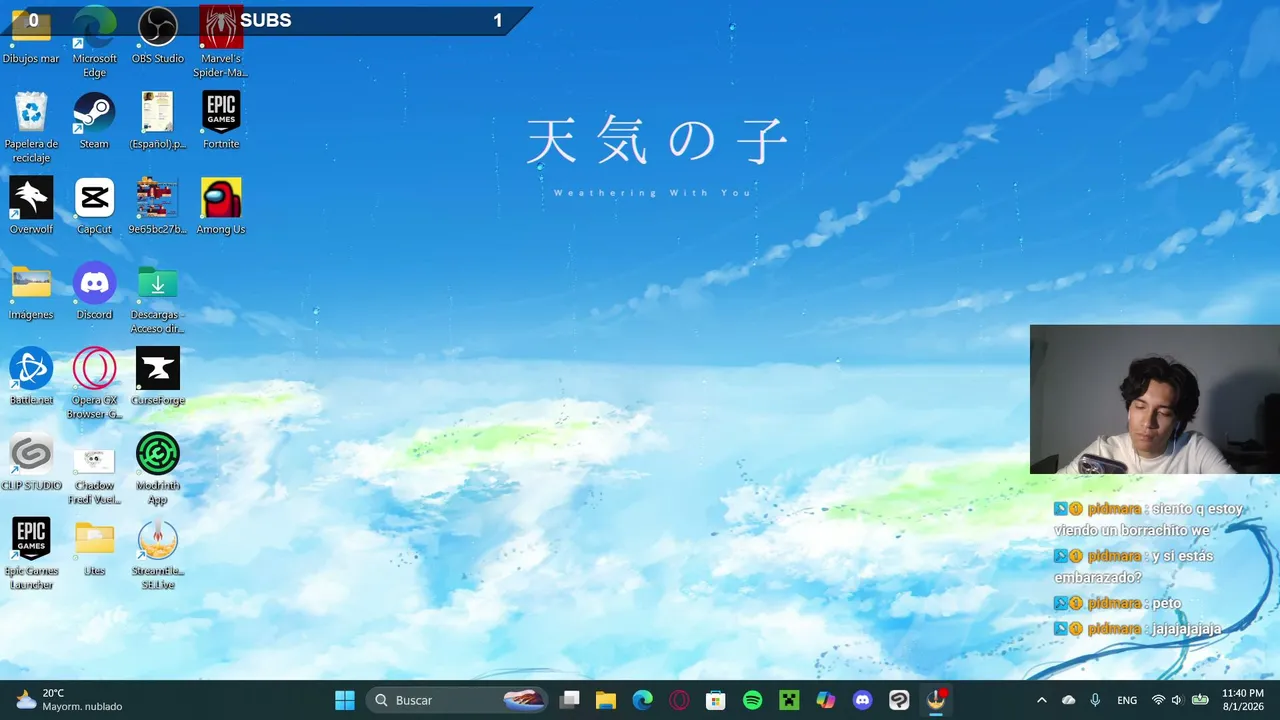Open the weather widget showing 20°C

click(69, 700)
